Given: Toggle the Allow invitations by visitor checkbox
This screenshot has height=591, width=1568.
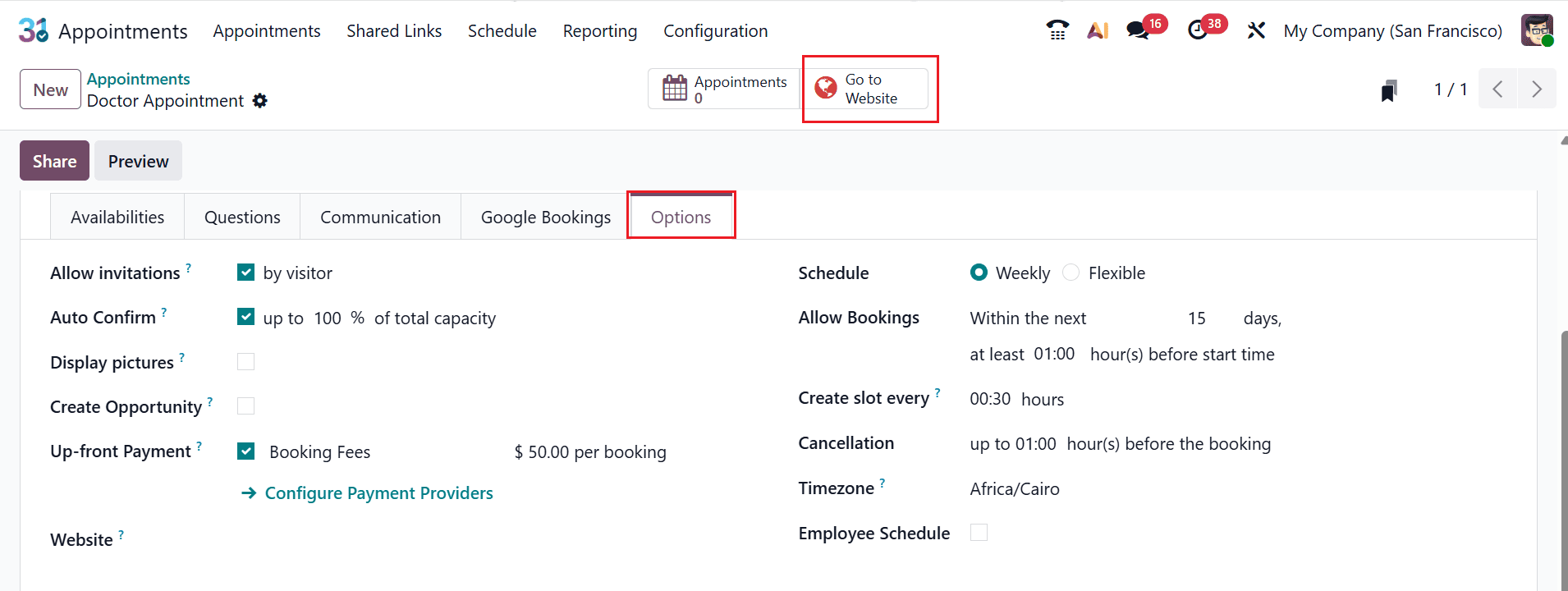Looking at the screenshot, I should (245, 272).
